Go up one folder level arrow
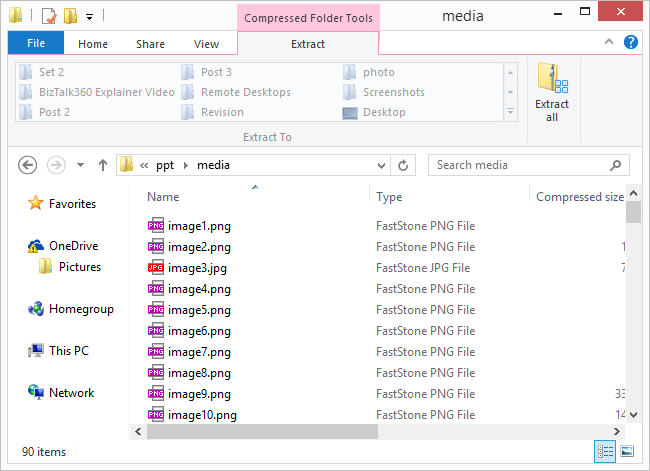The image size is (650, 471). coord(102,165)
